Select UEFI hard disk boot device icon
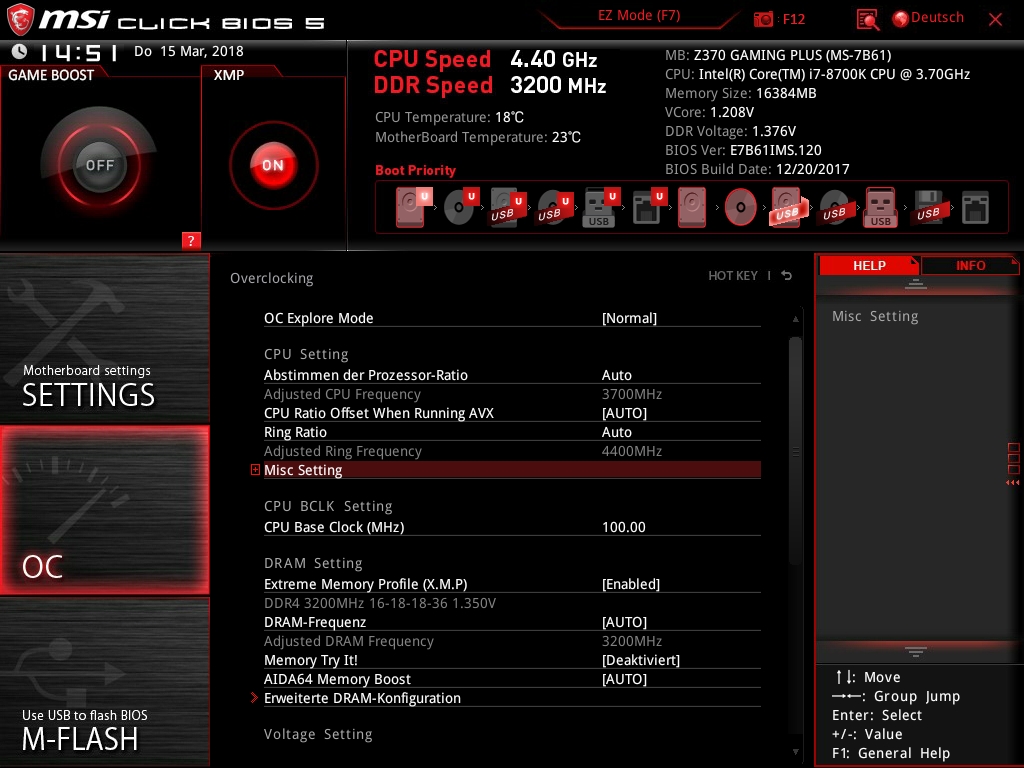Image resolution: width=1024 pixels, height=768 pixels. coord(413,207)
